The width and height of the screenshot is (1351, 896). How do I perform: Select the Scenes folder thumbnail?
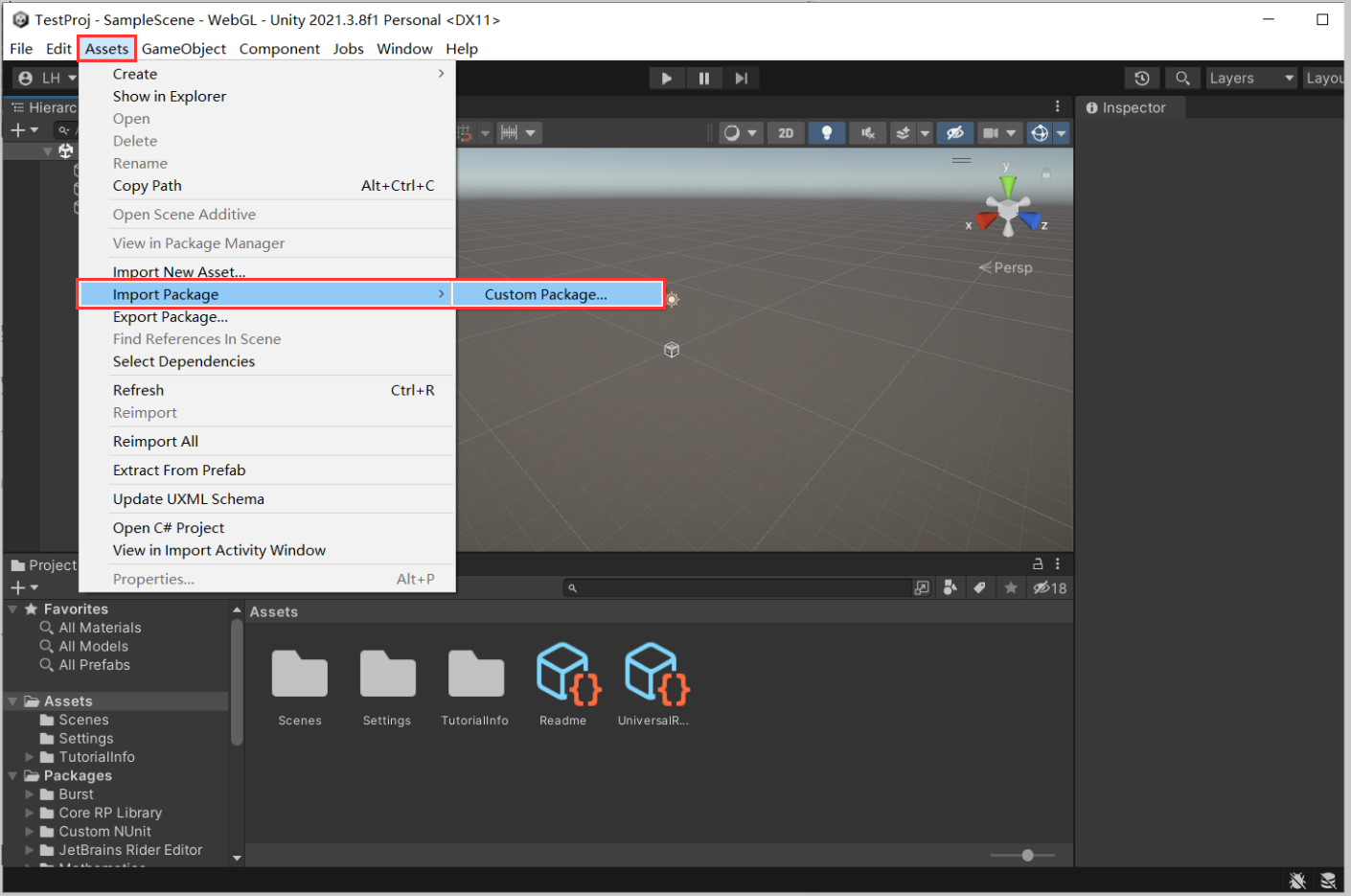(300, 674)
